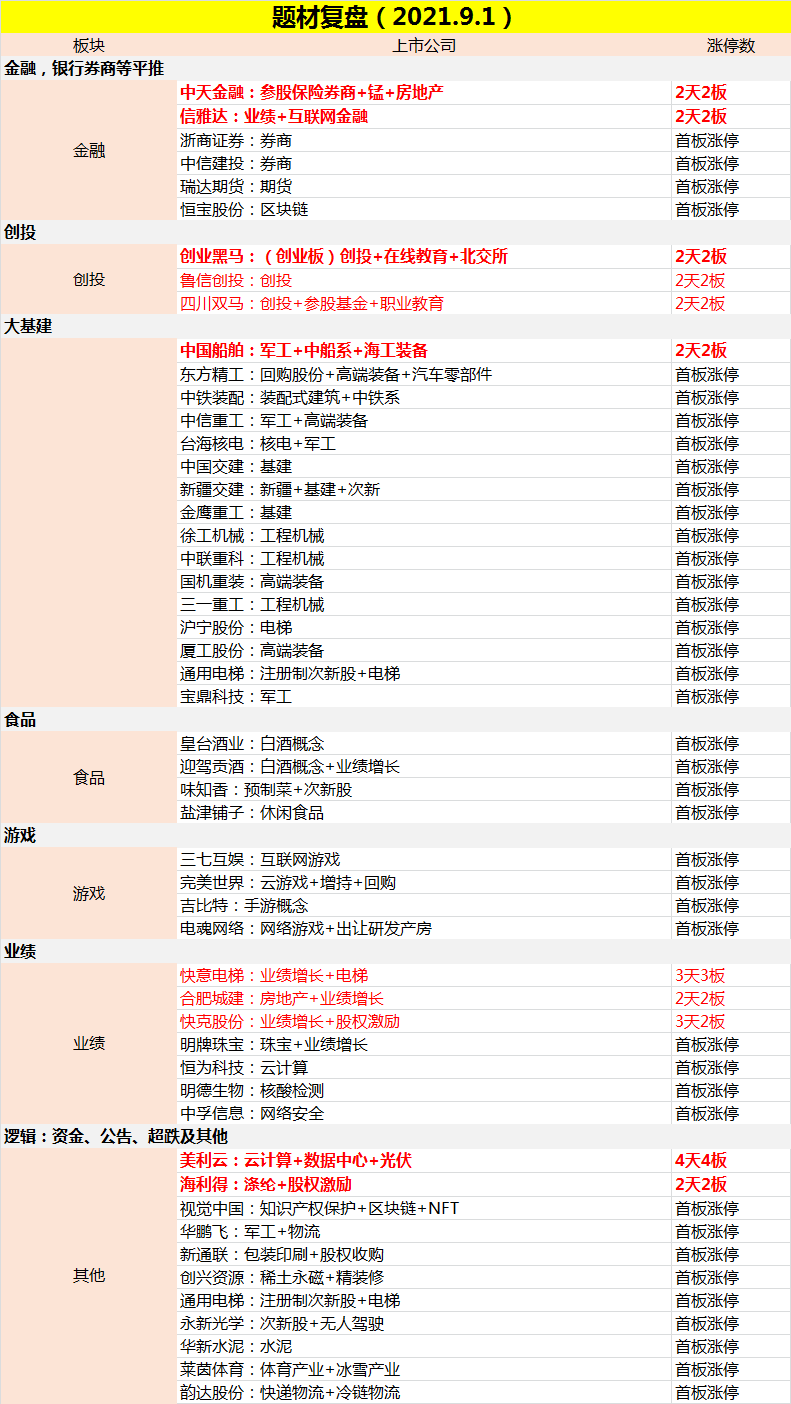This screenshot has height=1404, width=791.
Task: Click section heading 金融,银行券商等平推
Action: 84,68
